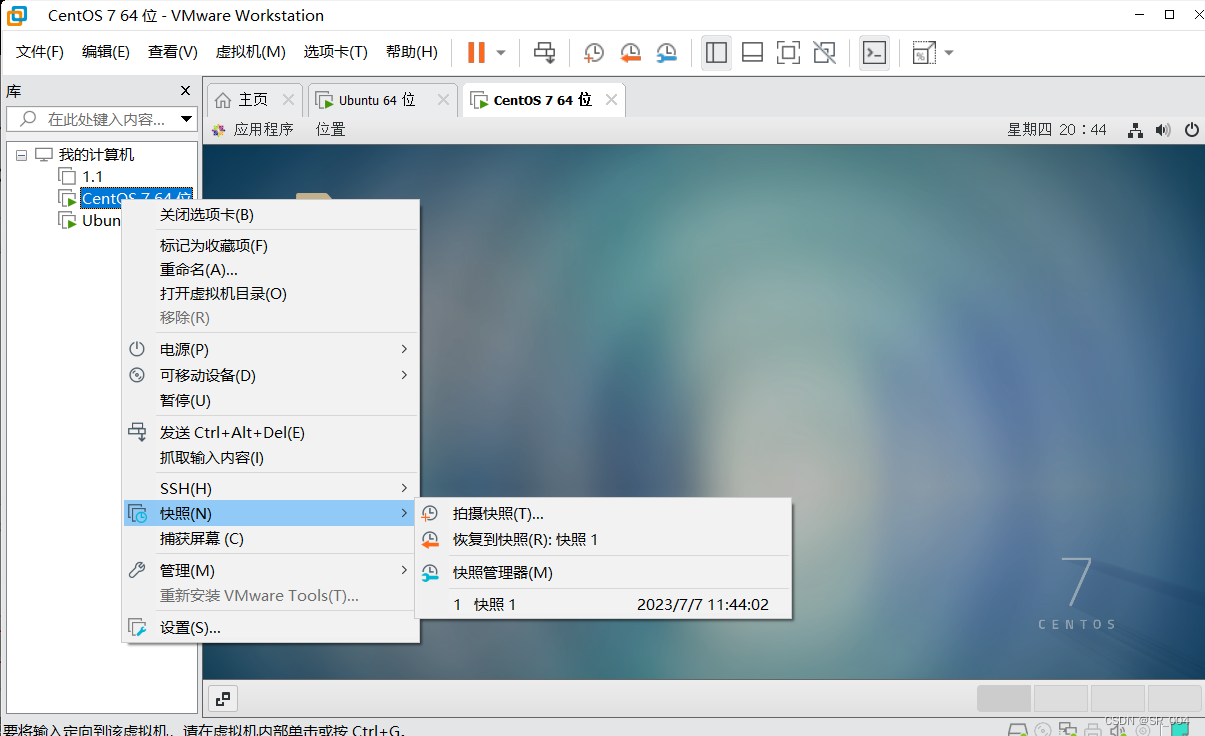The height and width of the screenshot is (736, 1205).
Task: Close the 库 library panel
Action: coord(185,91)
